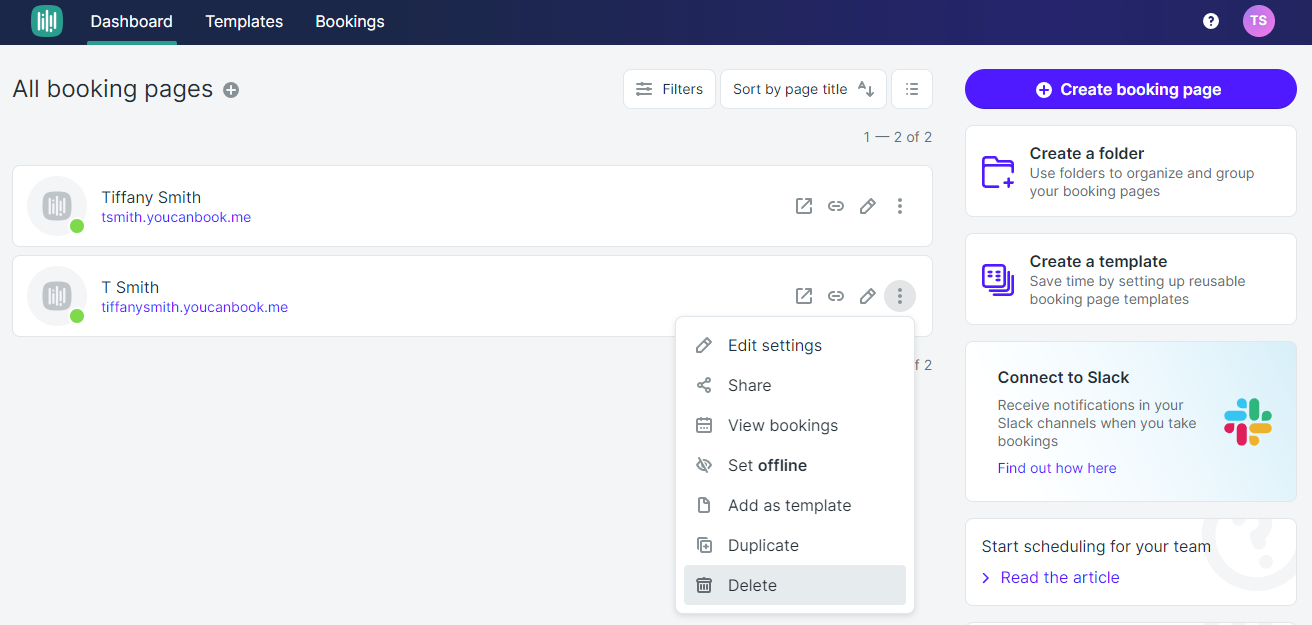Open Read the article link
Screen dimensions: 1312x625
point(1060,577)
